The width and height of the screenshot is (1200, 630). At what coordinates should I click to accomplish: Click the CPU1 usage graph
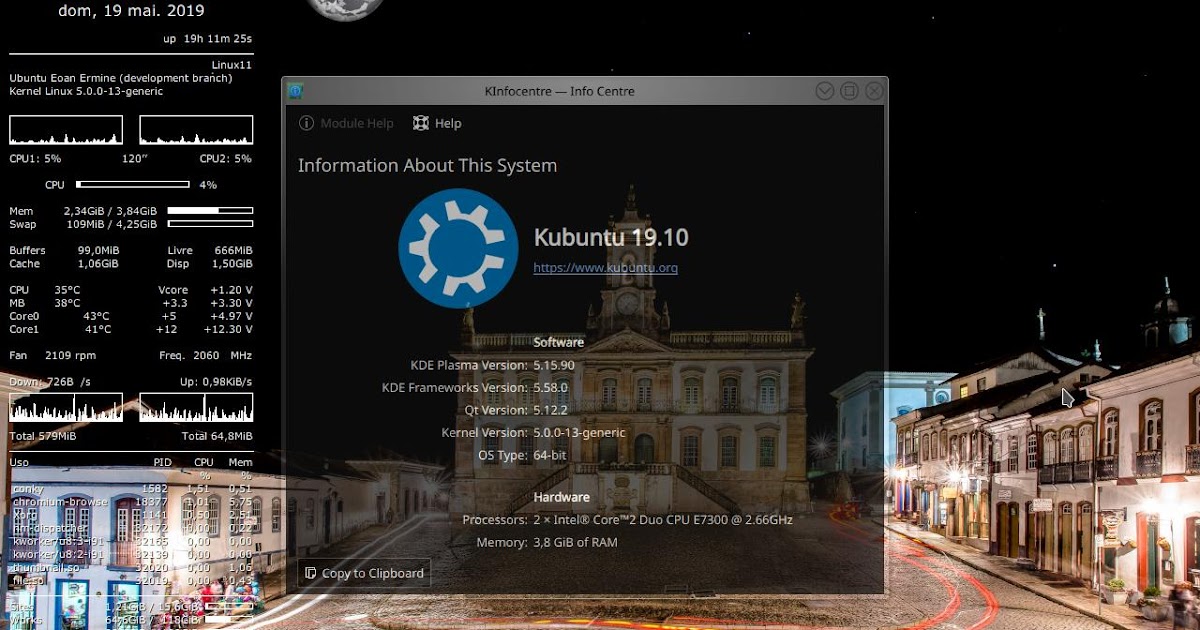pos(66,130)
